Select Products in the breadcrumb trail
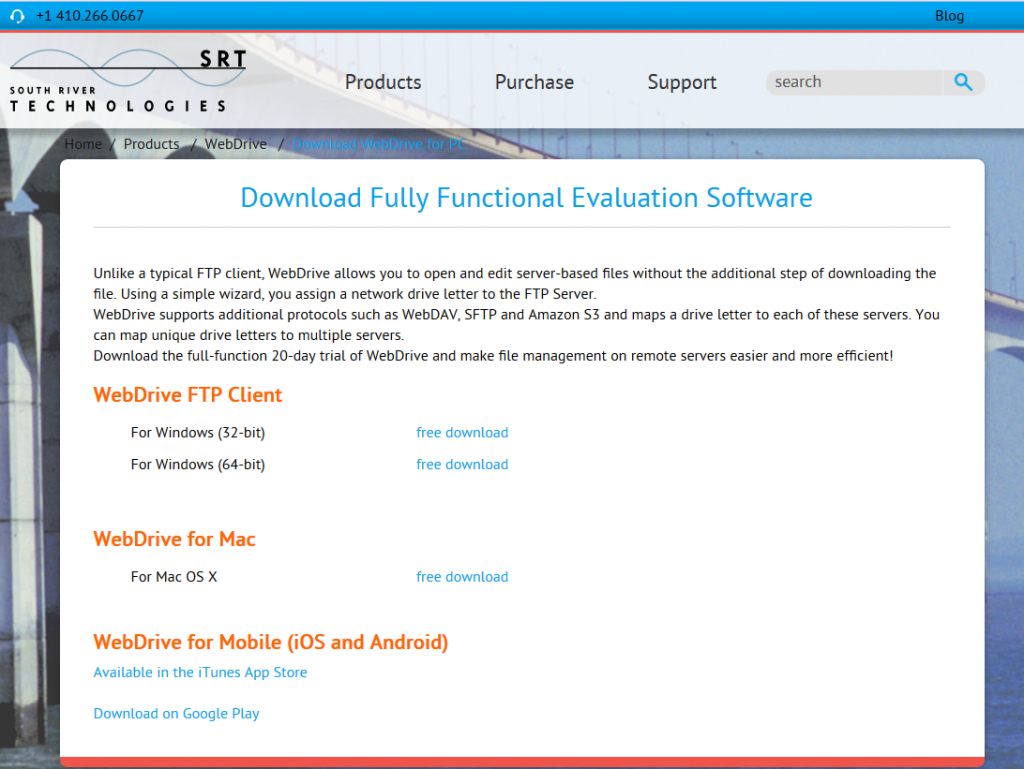Screen dimensions: 1024x769 coord(151,144)
